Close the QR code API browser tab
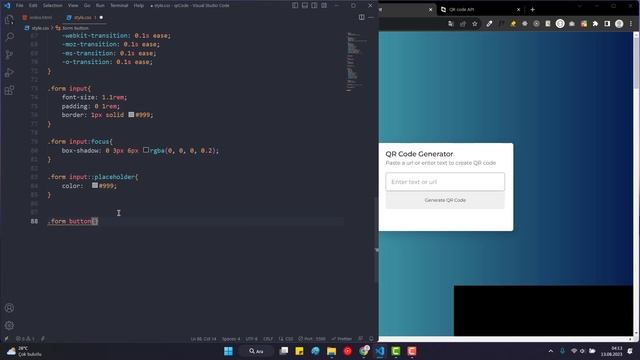Screen dimensions: 640x360 tap(518, 9)
